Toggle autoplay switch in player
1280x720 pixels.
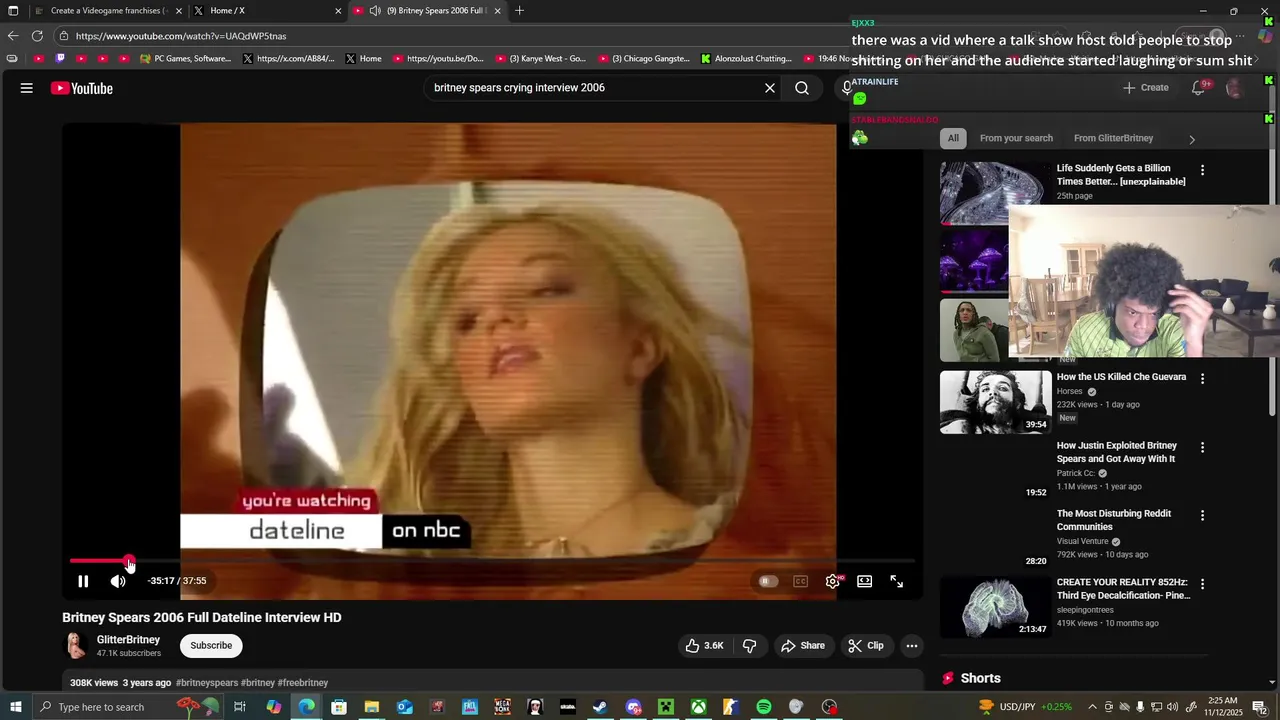[x=768, y=581]
